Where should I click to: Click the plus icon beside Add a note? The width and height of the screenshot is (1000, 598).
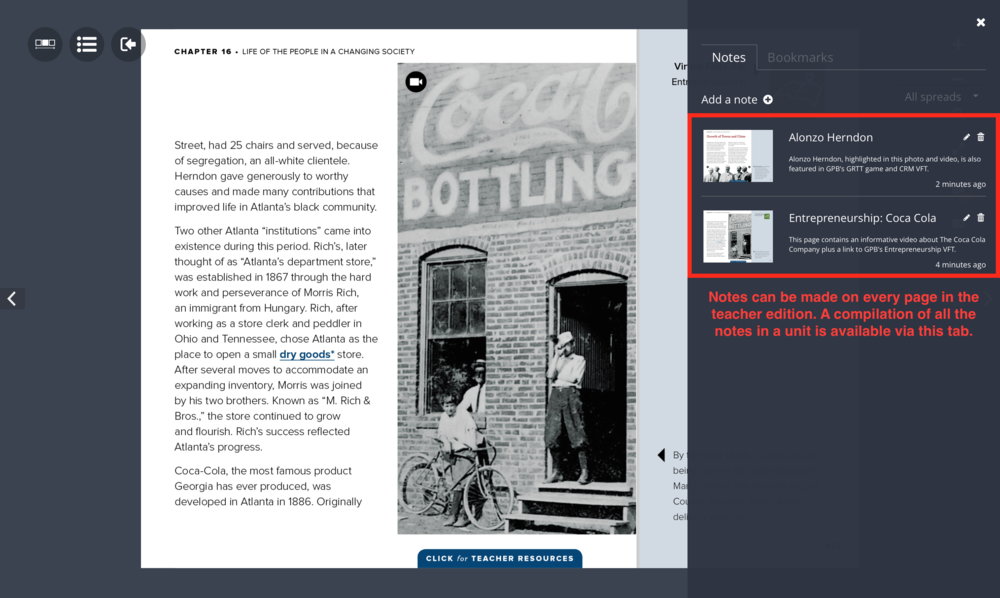(768, 99)
